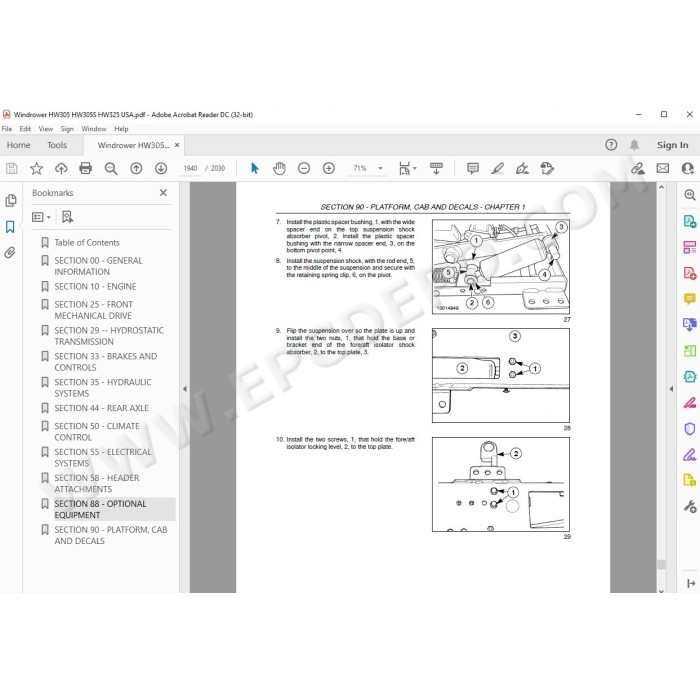Click the share with others icon
The image size is (700, 700).
[688, 168]
